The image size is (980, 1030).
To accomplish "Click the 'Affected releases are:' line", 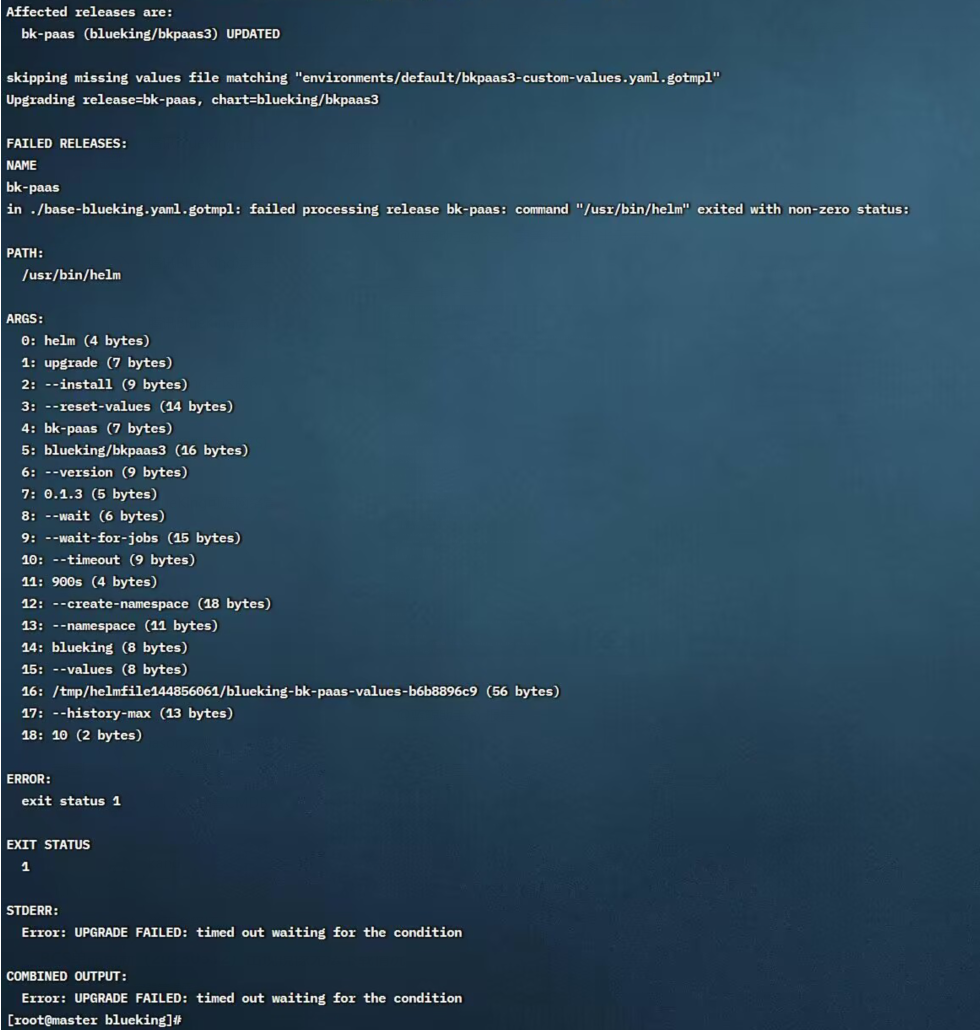I will pyautogui.click(x=89, y=12).
